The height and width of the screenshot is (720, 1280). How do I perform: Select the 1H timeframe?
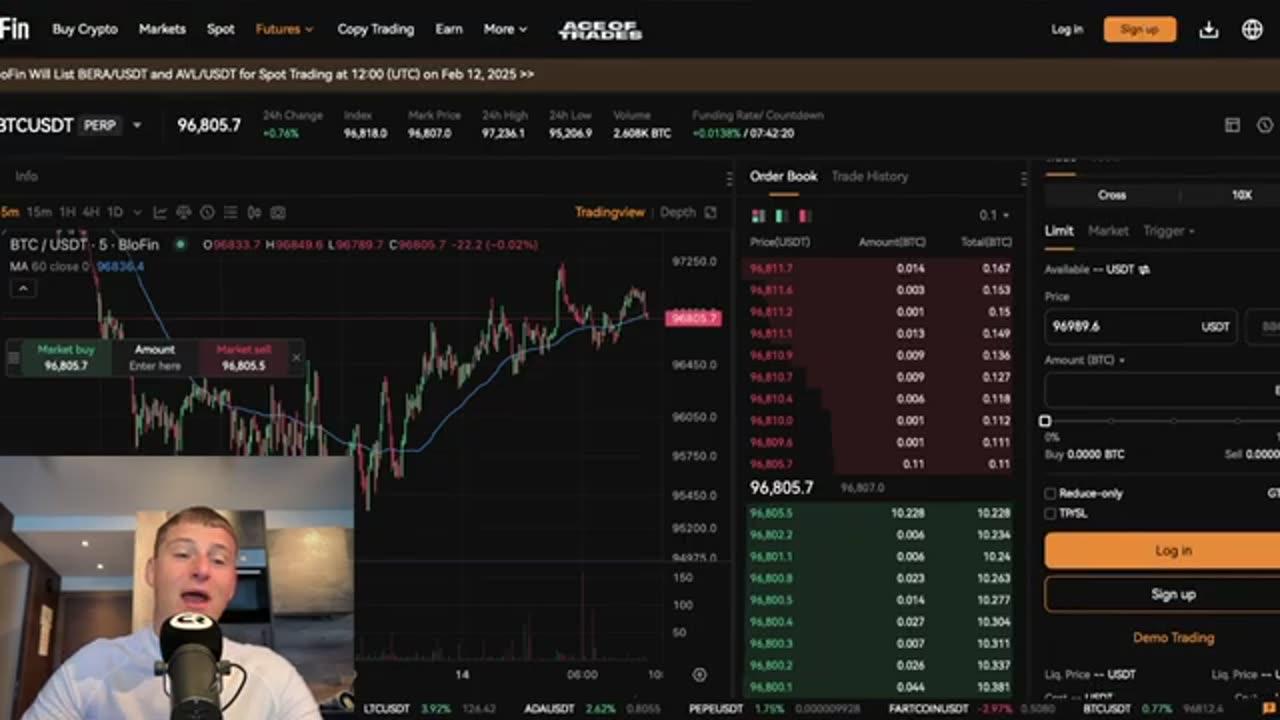tap(67, 212)
